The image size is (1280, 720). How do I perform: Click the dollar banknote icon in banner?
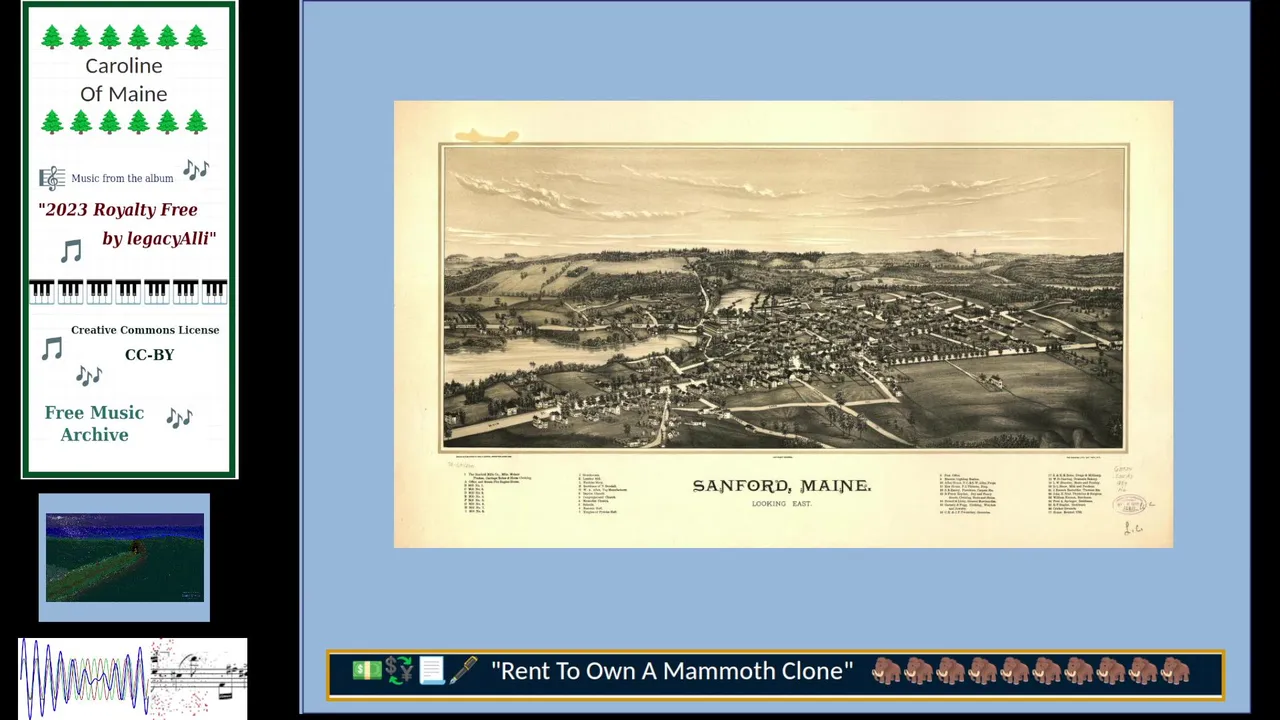(x=367, y=671)
